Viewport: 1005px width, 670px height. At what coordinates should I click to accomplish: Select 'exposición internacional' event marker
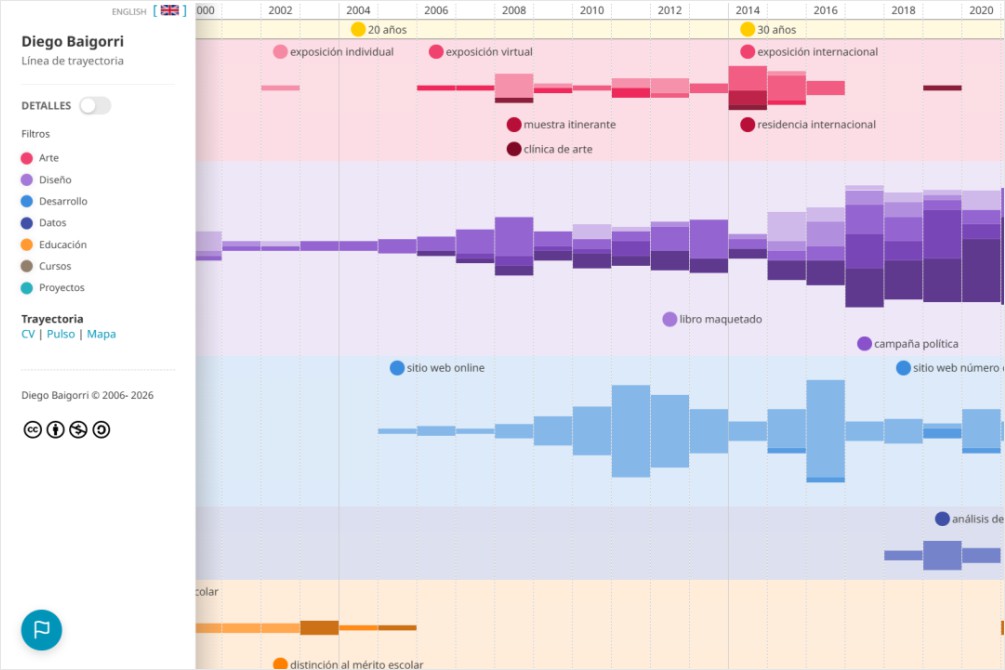(x=747, y=52)
